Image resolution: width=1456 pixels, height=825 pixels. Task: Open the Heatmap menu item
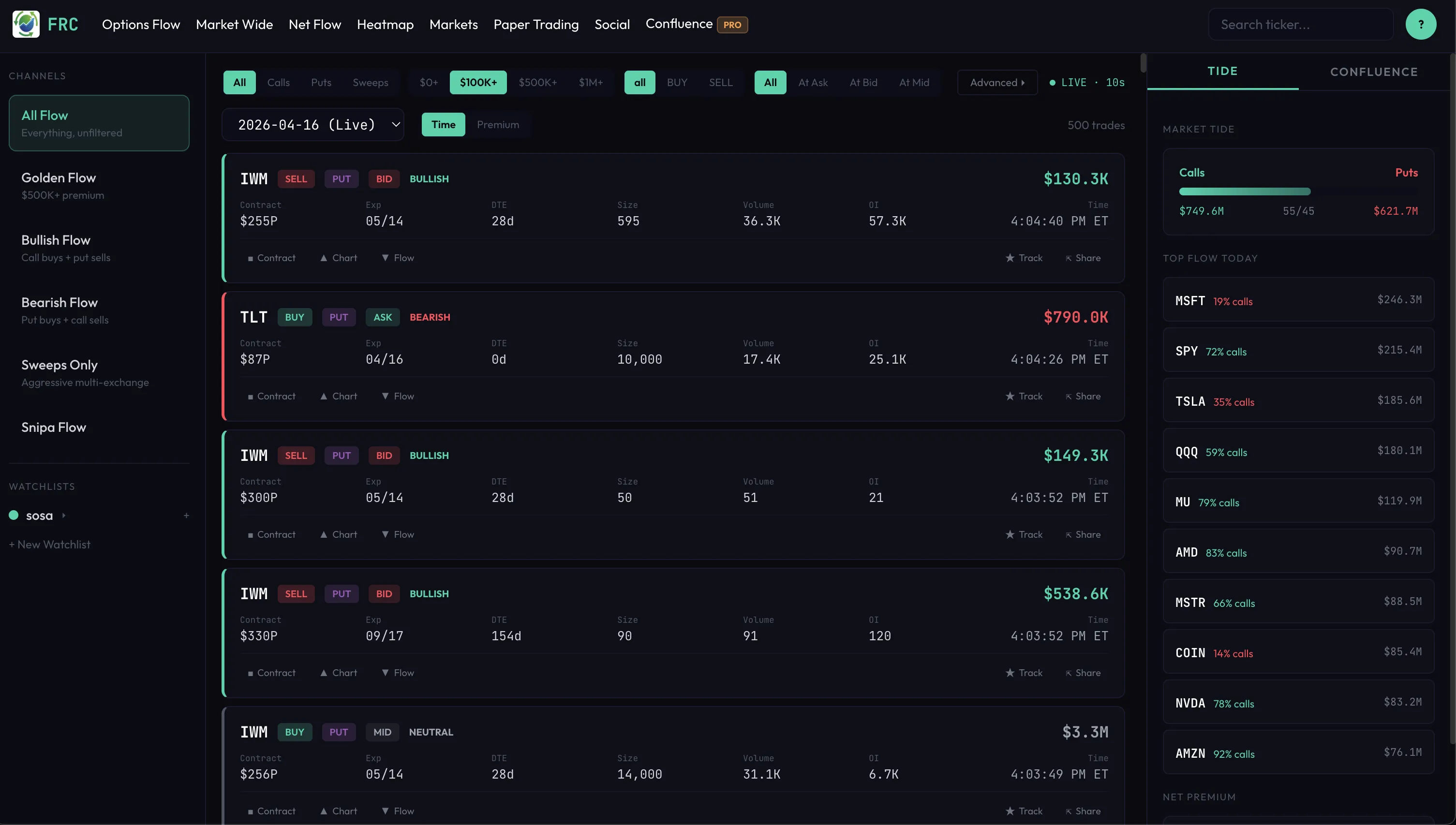pos(385,24)
